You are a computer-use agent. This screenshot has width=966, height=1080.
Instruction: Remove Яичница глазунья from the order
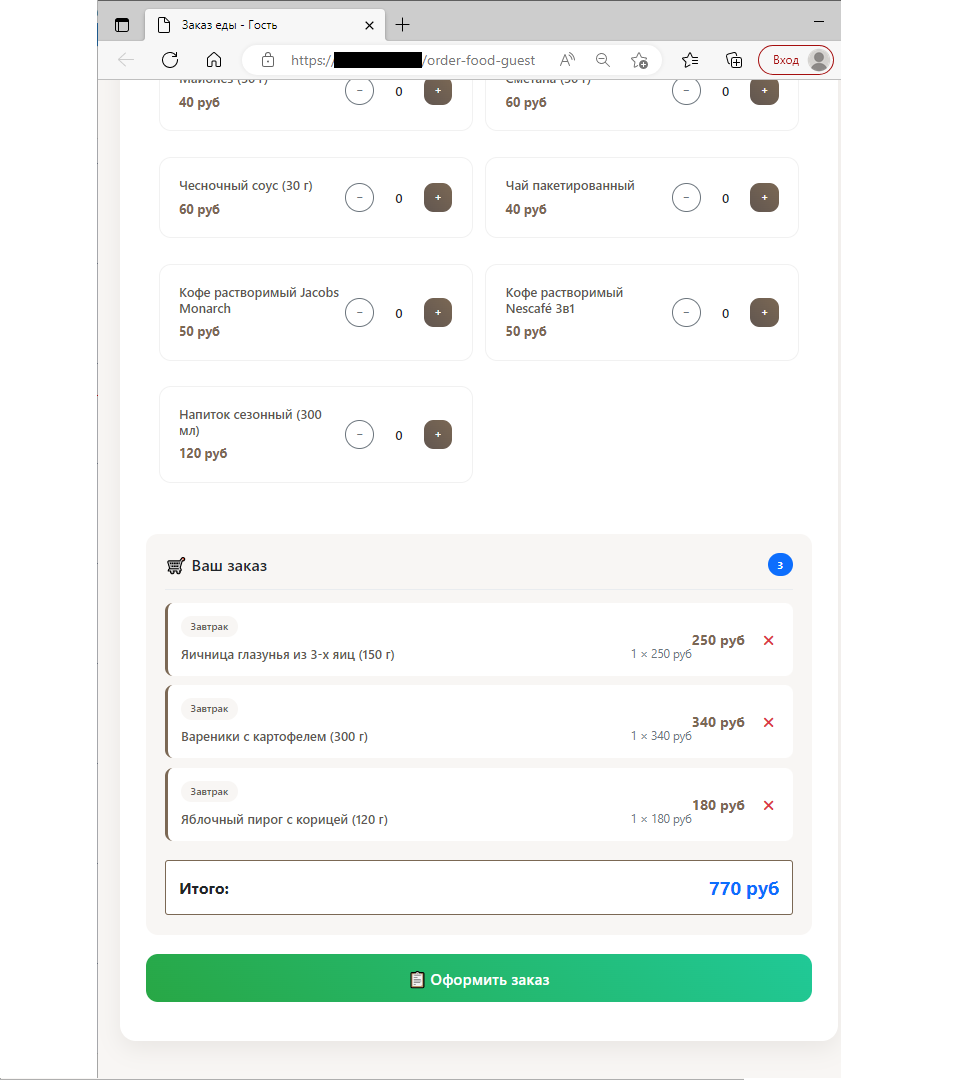click(768, 640)
